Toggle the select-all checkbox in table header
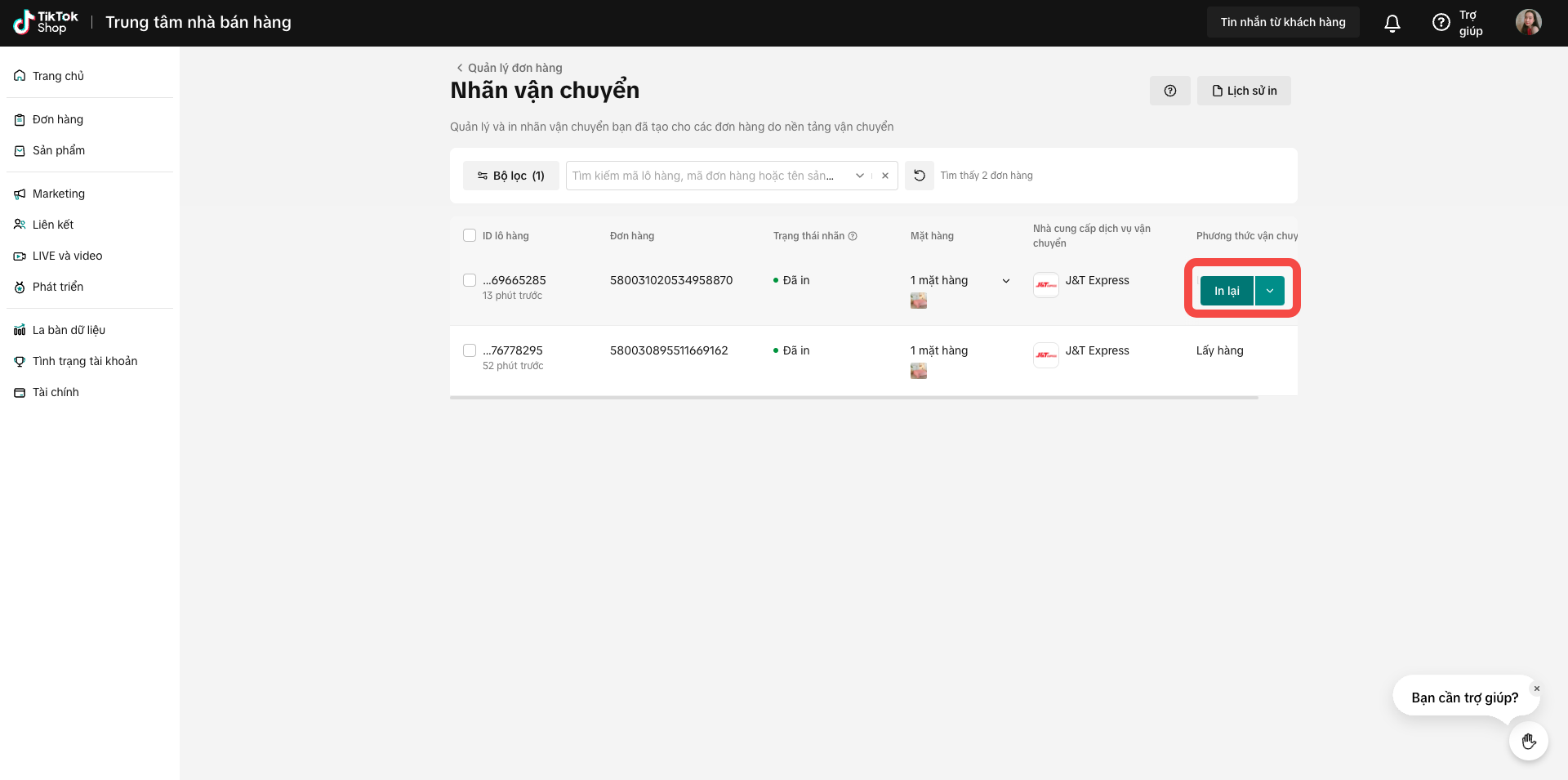 (470, 236)
